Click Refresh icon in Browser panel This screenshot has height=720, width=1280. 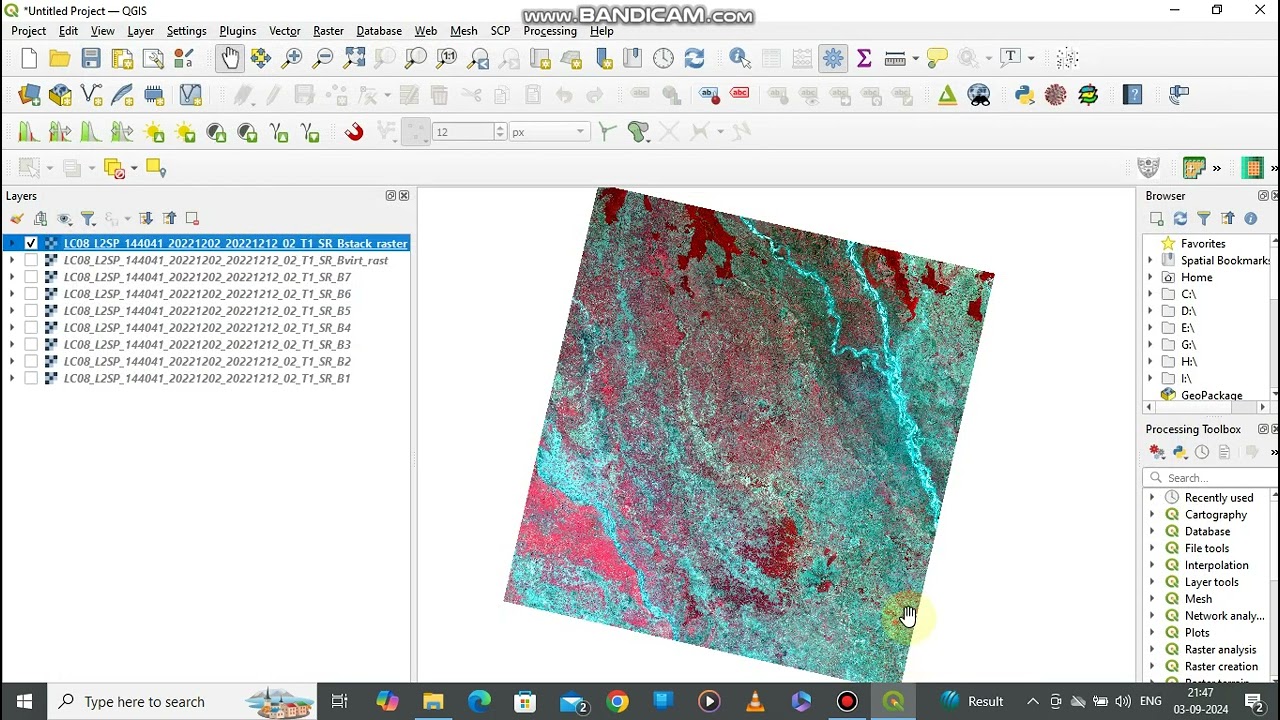[1180, 219]
